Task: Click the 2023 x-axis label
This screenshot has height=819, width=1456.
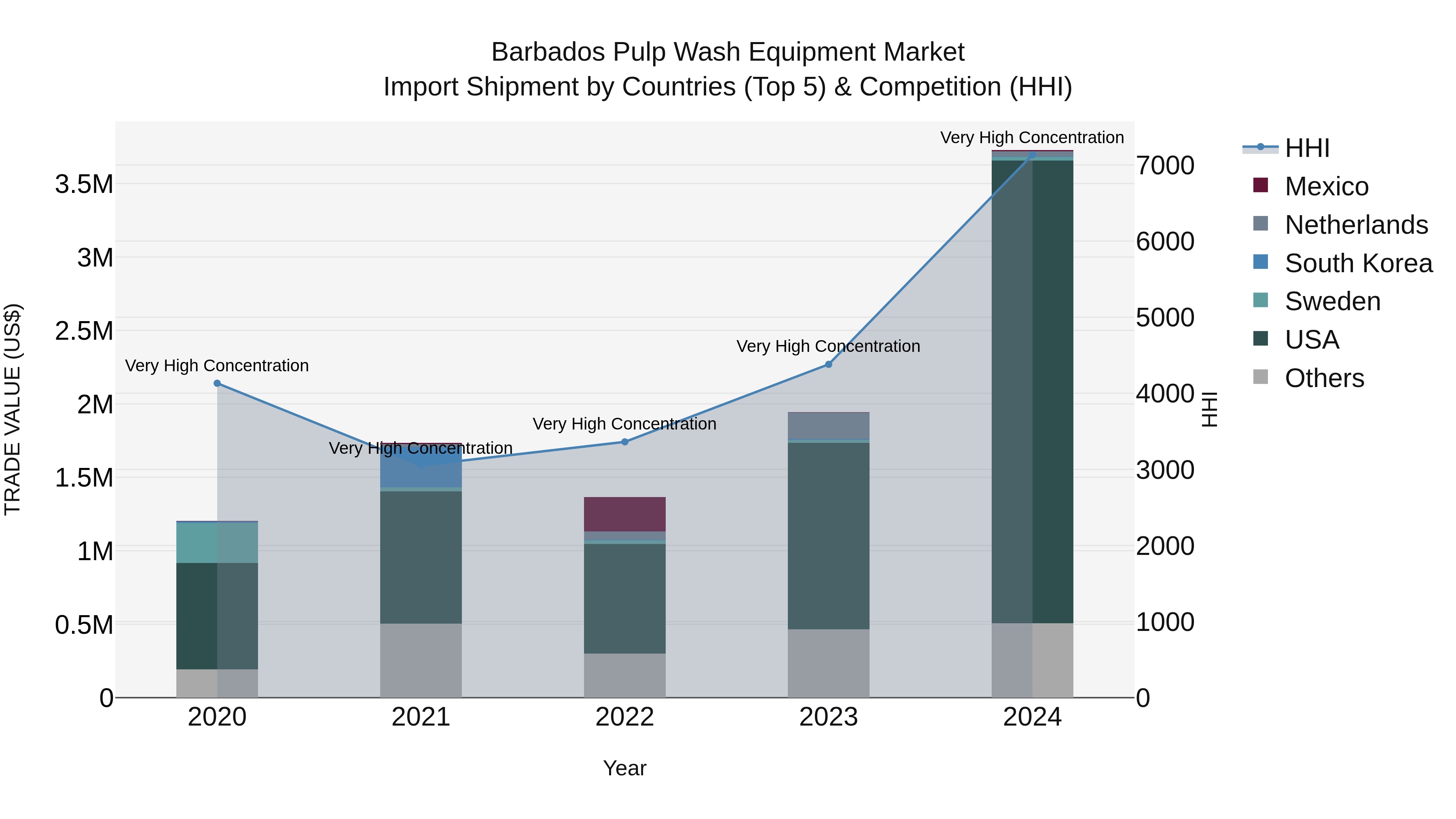Action: tap(829, 717)
